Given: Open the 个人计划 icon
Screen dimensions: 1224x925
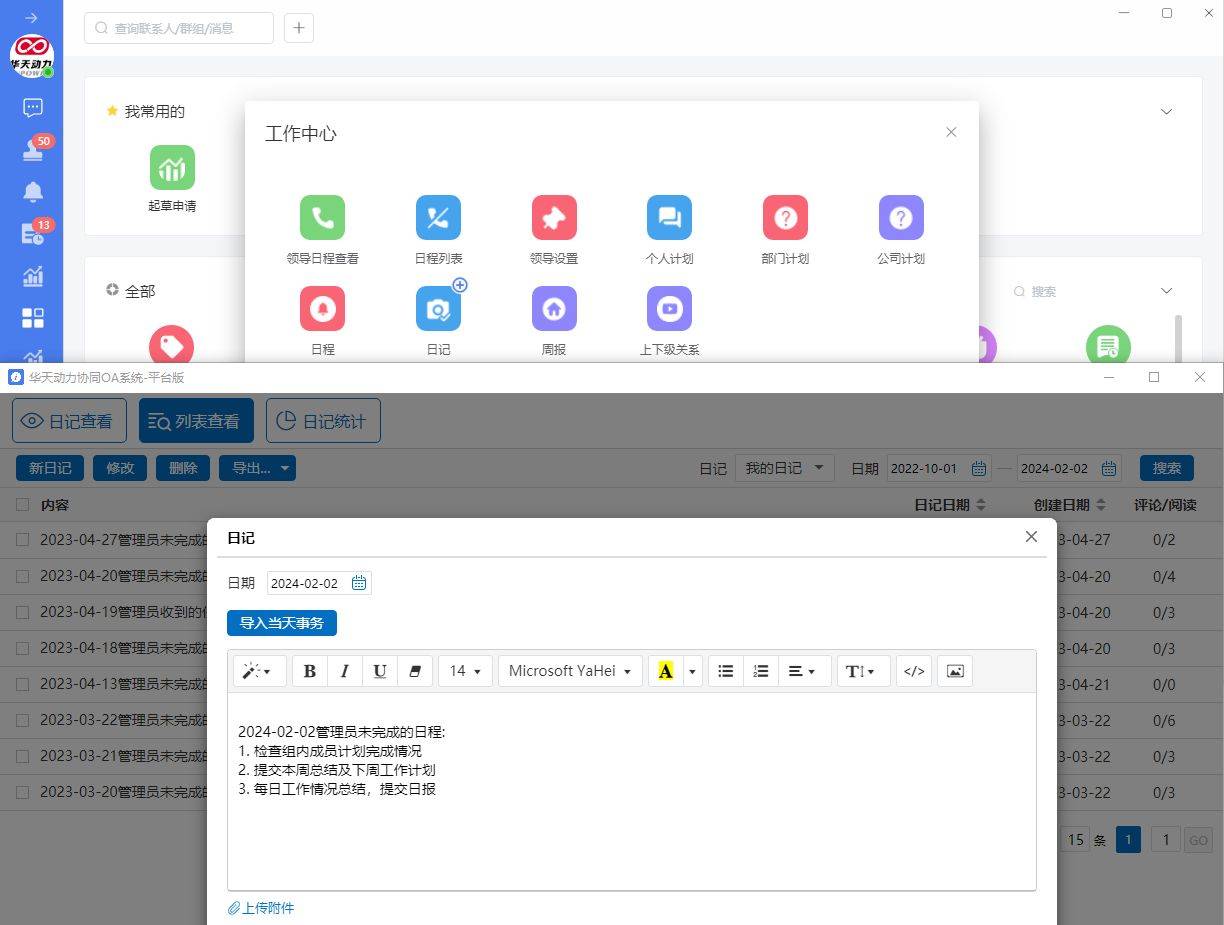Looking at the screenshot, I should [669, 218].
